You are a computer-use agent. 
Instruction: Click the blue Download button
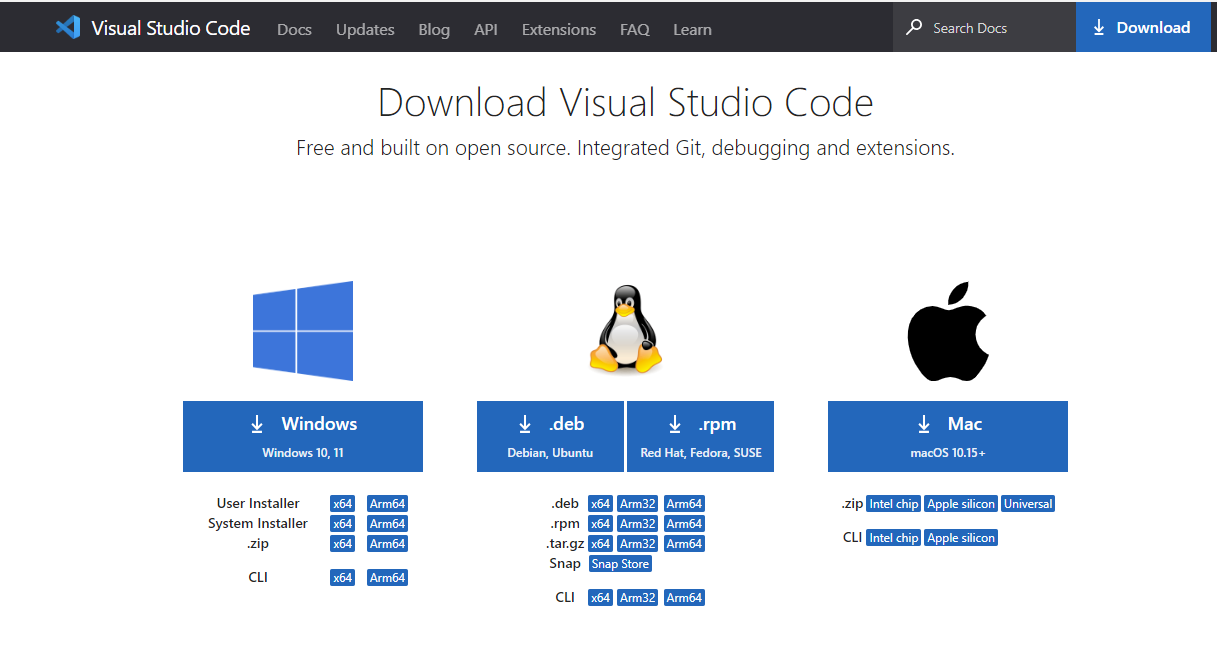1143,27
